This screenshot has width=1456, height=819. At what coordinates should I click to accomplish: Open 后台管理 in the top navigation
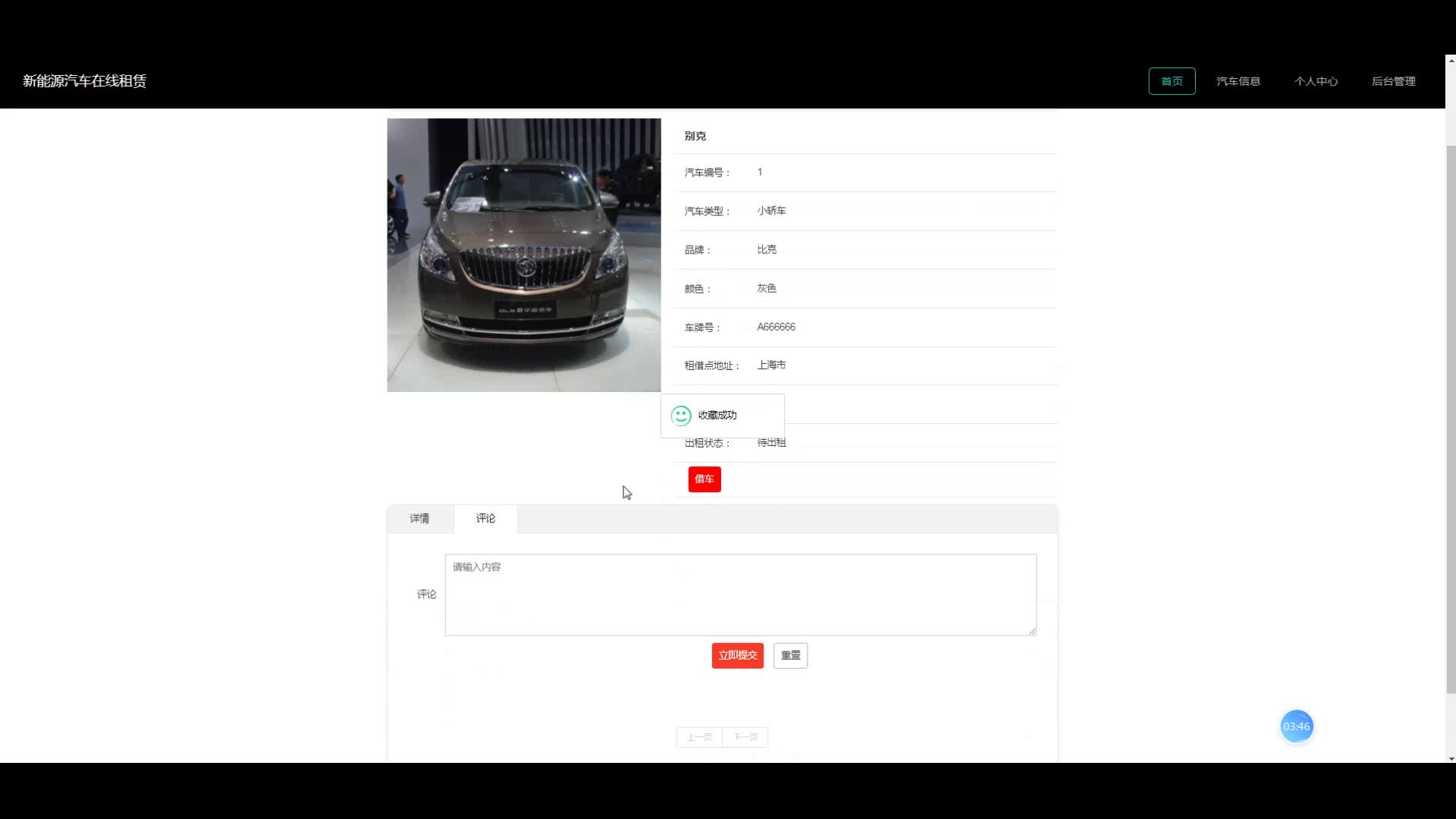click(x=1393, y=81)
